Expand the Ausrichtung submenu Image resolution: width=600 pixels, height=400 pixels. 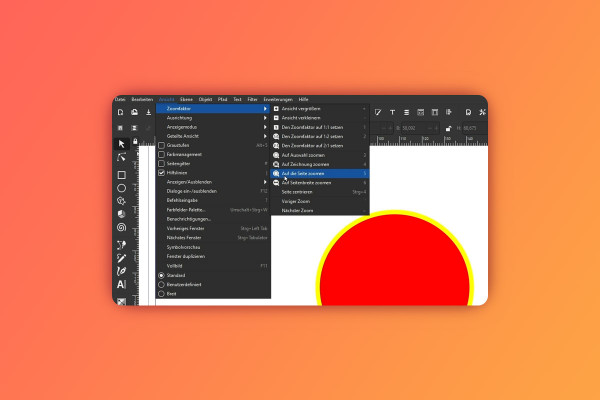(x=213, y=118)
